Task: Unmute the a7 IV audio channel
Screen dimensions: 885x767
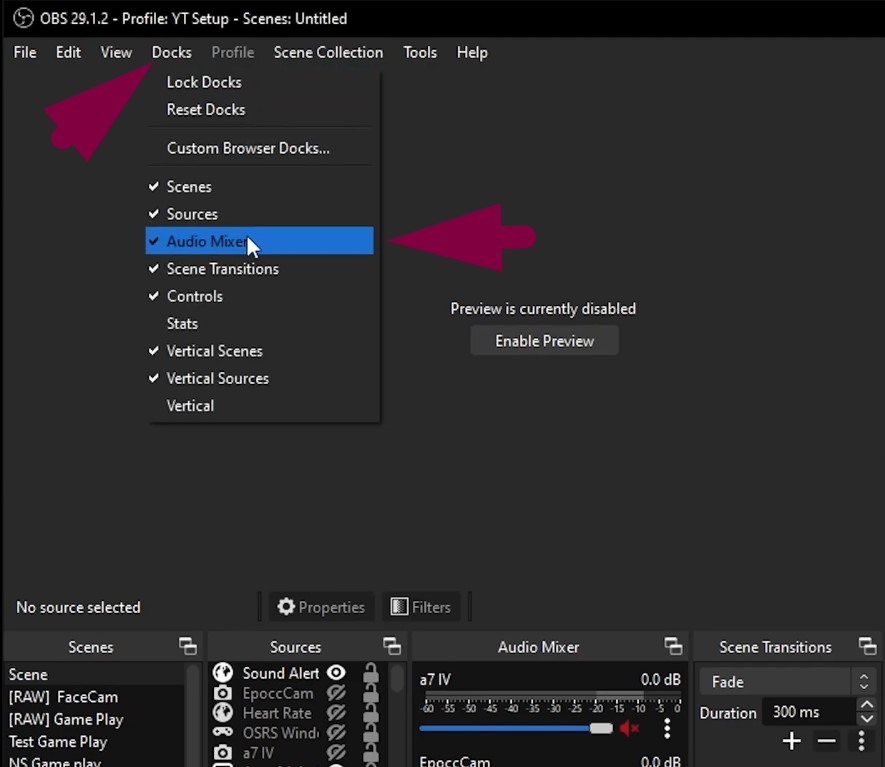Action: tap(629, 729)
